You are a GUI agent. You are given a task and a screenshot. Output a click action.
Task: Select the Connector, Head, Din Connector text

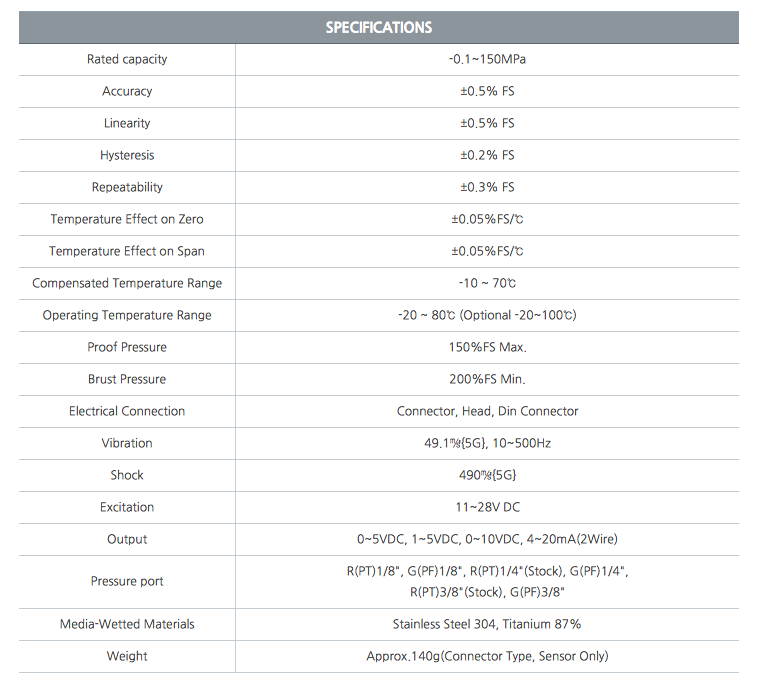point(487,411)
